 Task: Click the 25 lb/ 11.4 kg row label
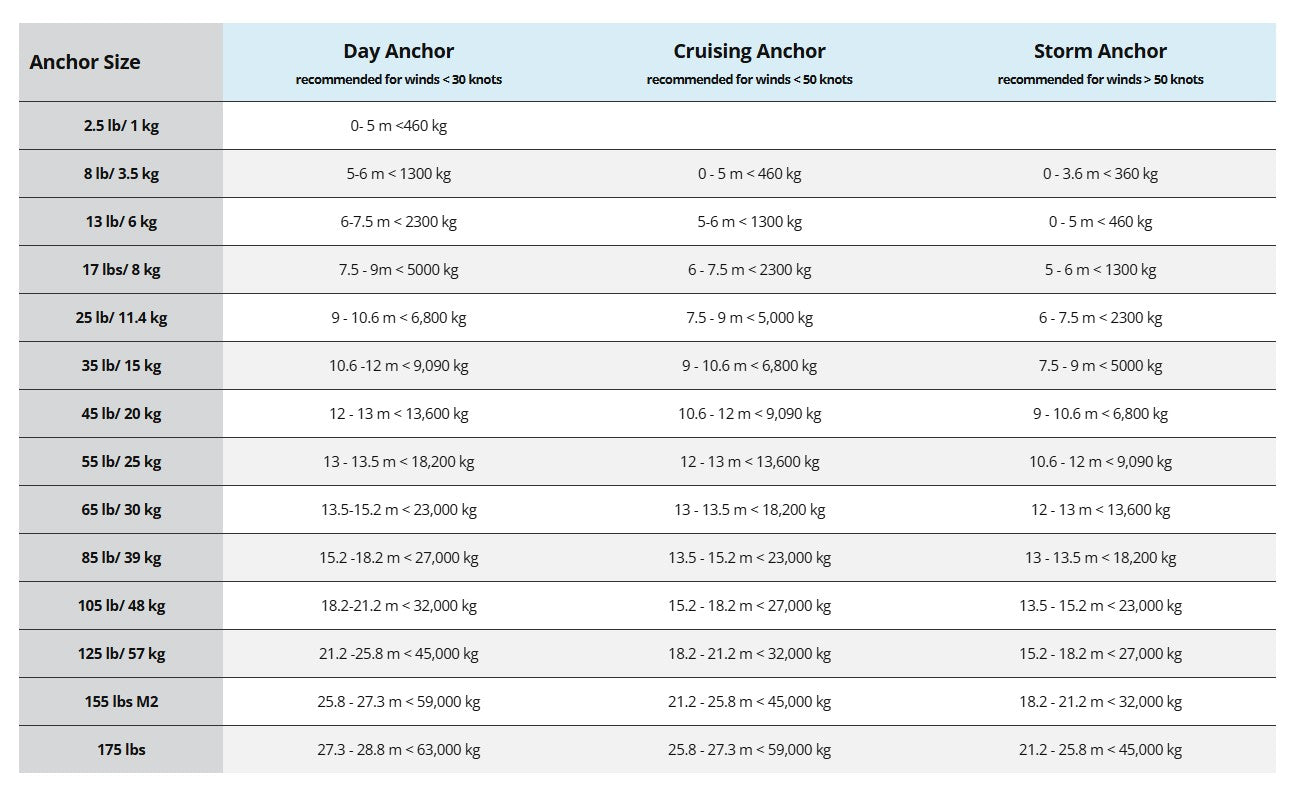pyautogui.click(x=121, y=318)
